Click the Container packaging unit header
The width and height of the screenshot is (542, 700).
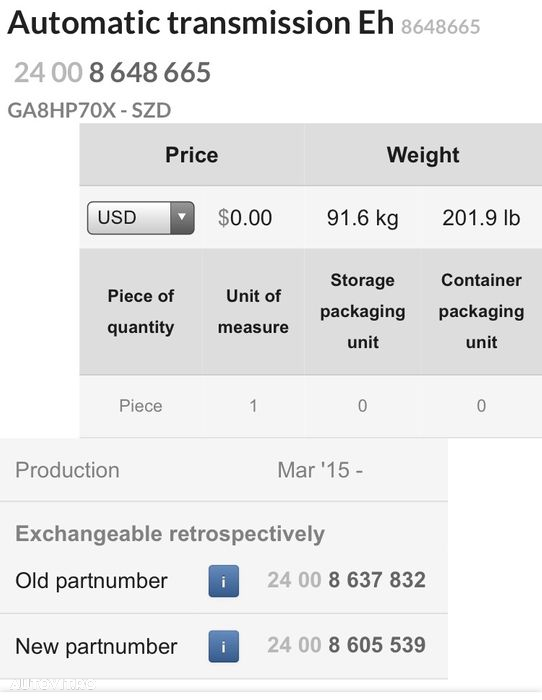(x=481, y=312)
